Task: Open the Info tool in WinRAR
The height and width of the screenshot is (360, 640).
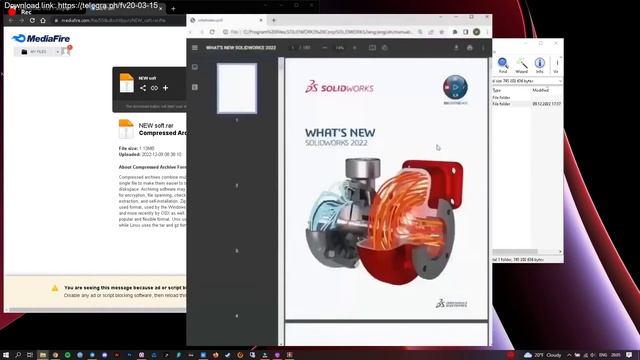Action: pyautogui.click(x=540, y=65)
